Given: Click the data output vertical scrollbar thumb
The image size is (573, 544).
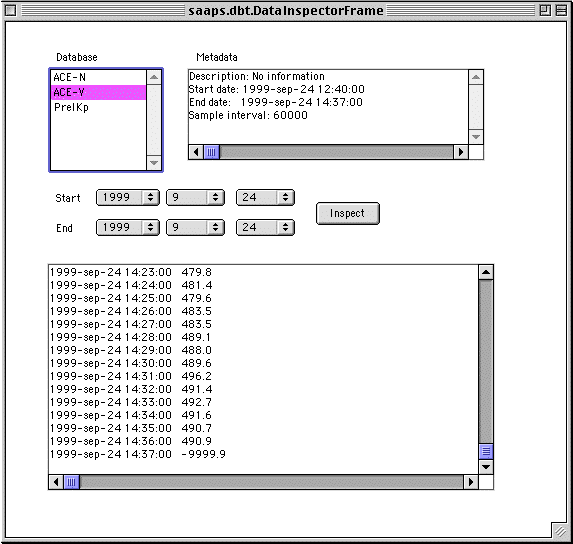Looking at the screenshot, I should point(486,452).
